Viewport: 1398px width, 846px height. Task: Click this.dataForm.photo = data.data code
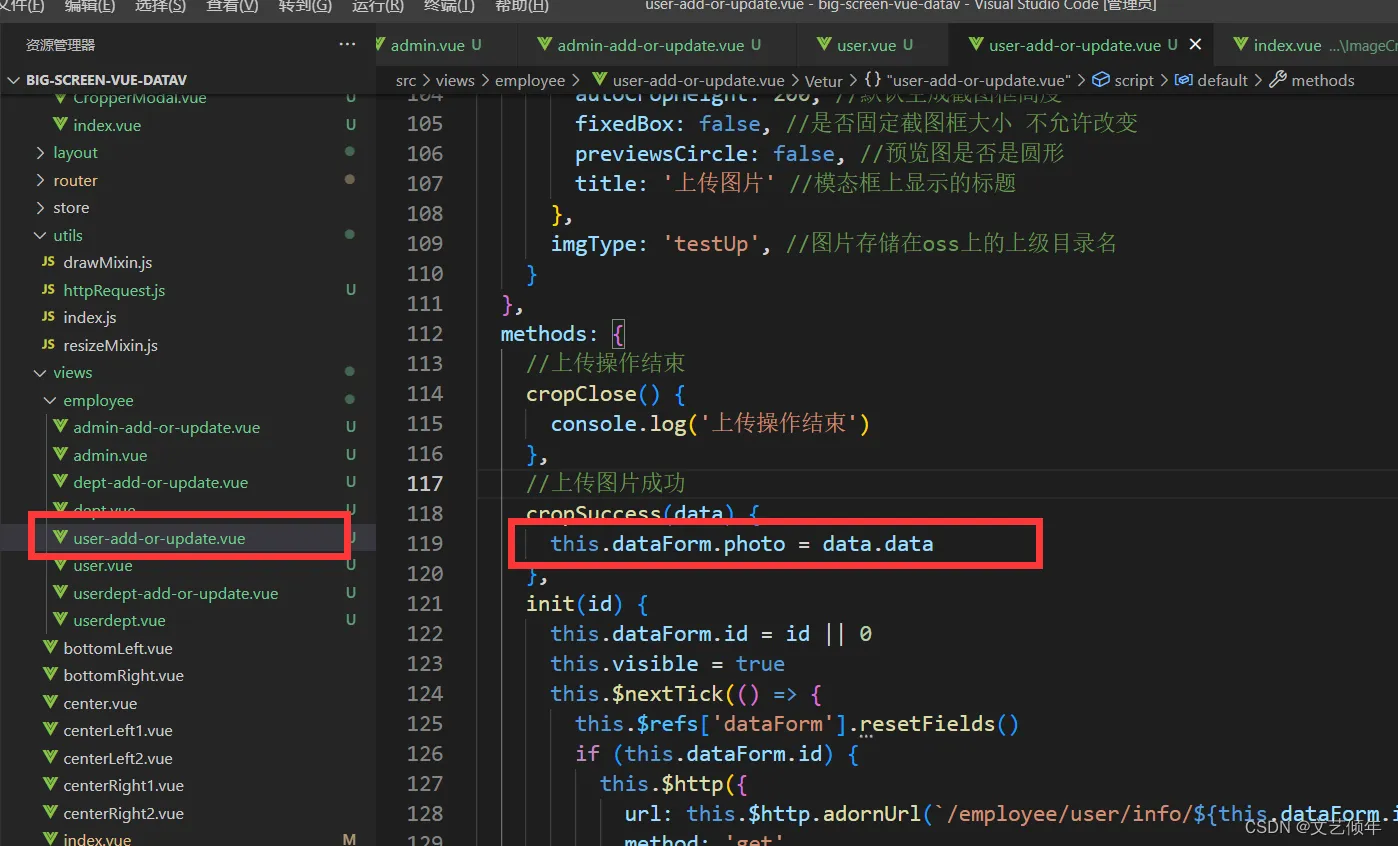click(x=742, y=544)
